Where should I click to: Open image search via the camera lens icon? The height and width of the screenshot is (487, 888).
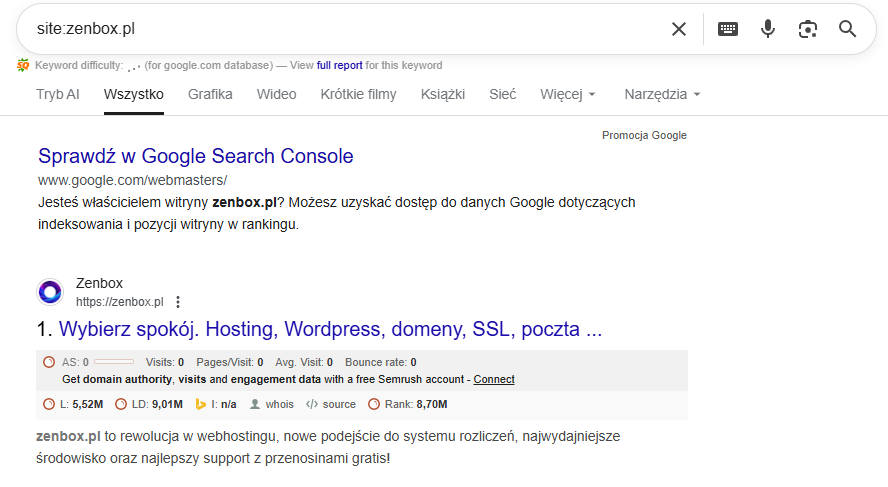[807, 29]
